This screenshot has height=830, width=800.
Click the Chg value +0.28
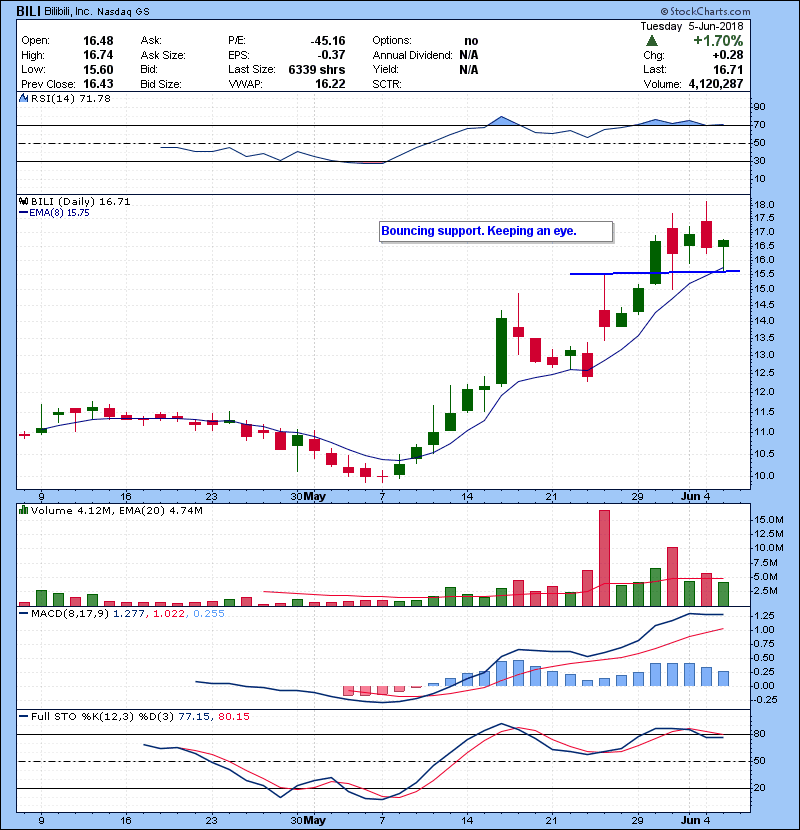(x=727, y=55)
